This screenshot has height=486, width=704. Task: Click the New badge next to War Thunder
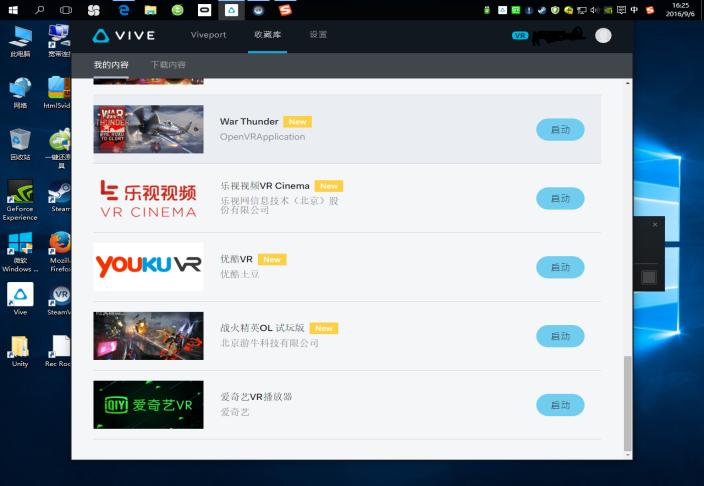(297, 122)
